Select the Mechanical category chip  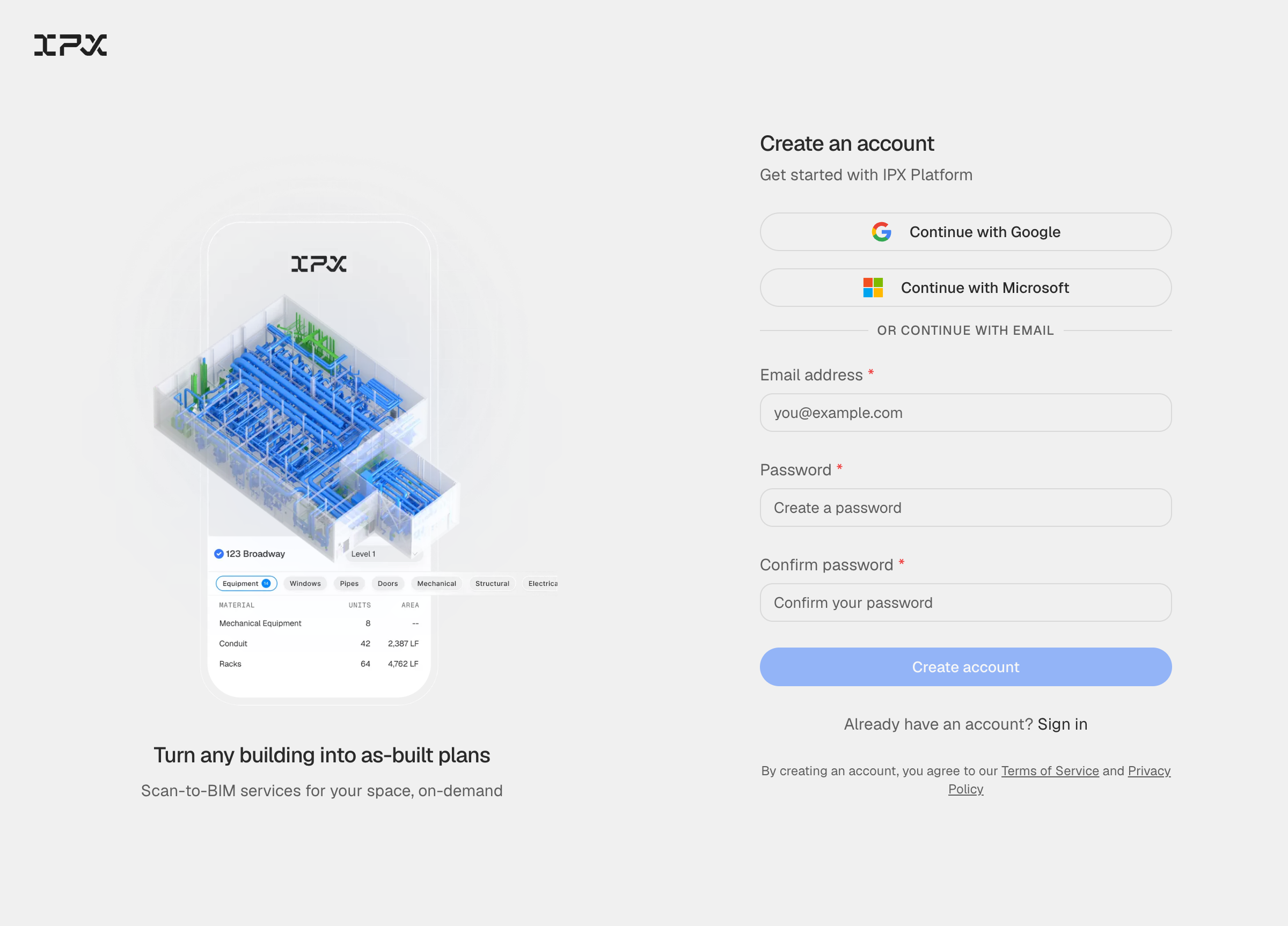tap(436, 584)
